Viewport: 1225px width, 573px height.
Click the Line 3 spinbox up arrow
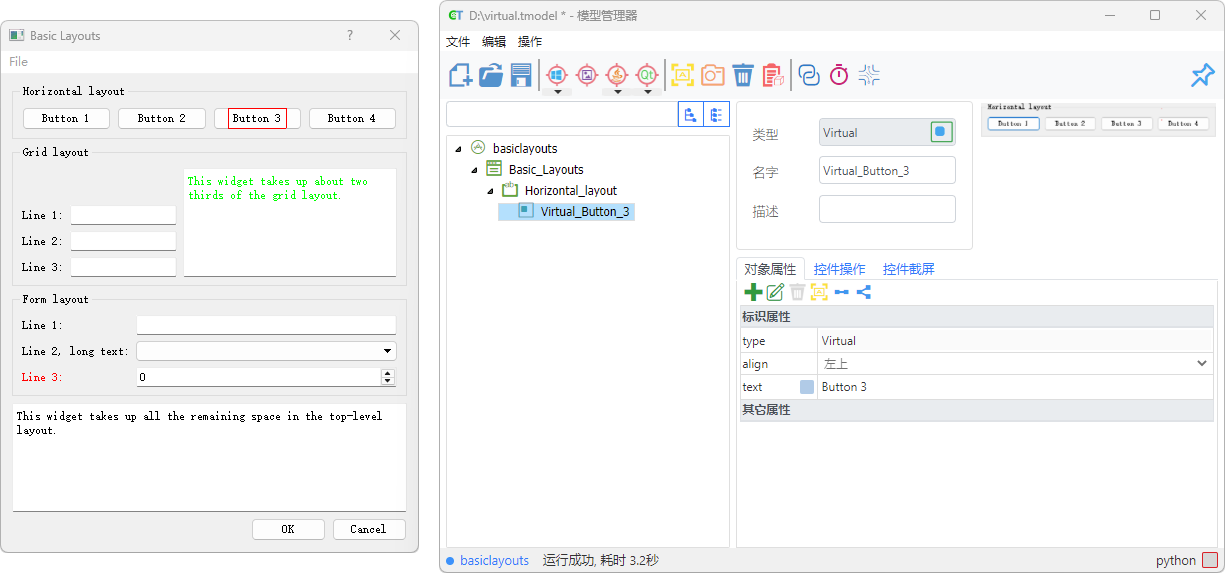388,373
